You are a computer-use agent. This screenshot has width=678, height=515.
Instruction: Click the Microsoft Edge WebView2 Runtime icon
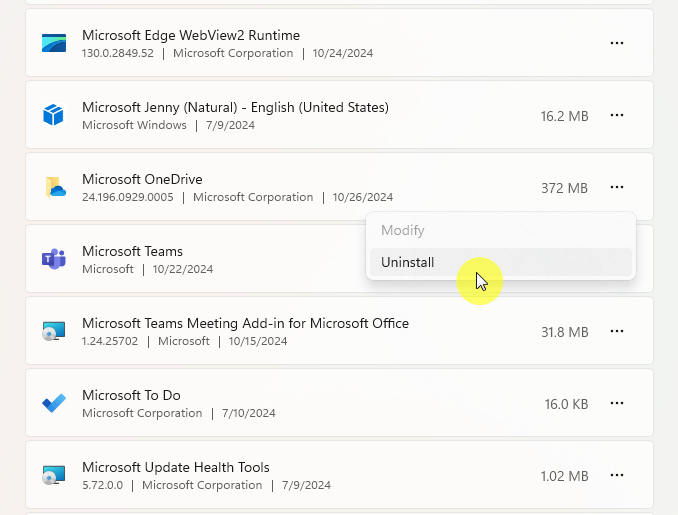click(54, 43)
